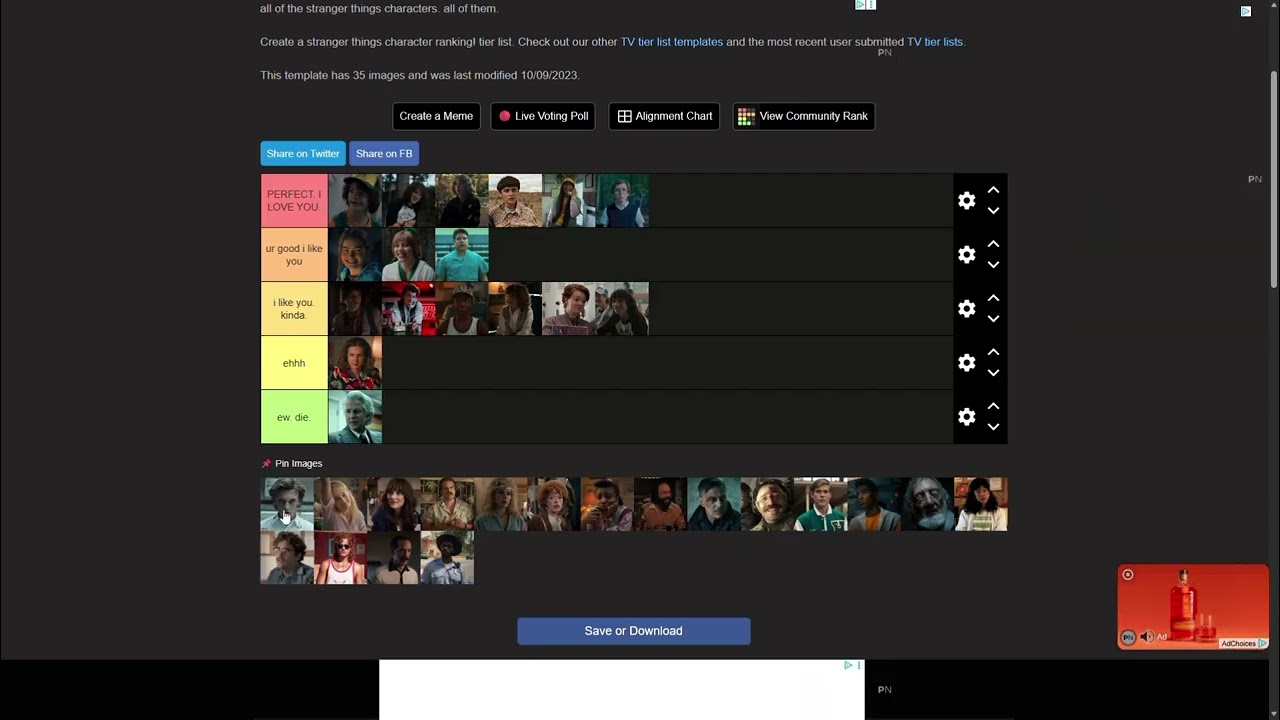The height and width of the screenshot is (720, 1280).
Task: Open the Alignment Chart
Action: (x=664, y=116)
